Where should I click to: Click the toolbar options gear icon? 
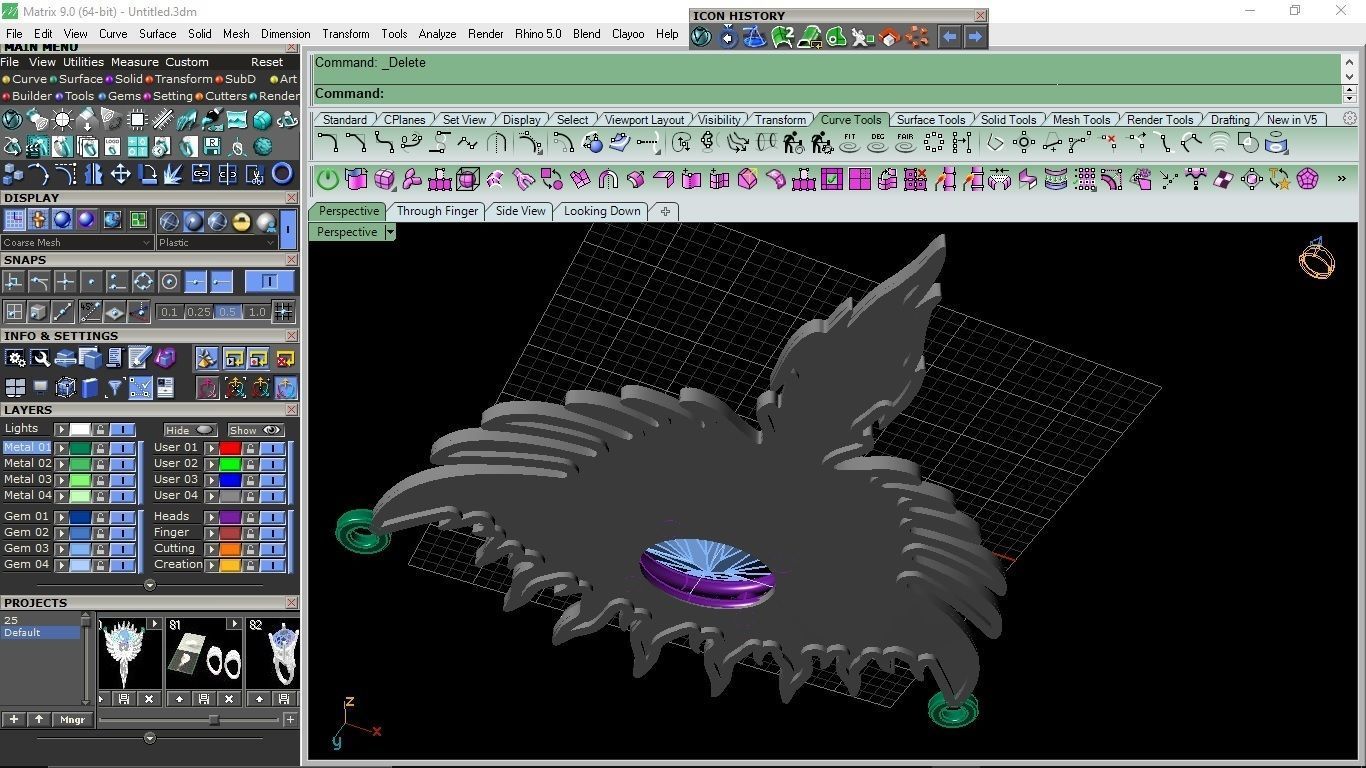click(x=1350, y=118)
